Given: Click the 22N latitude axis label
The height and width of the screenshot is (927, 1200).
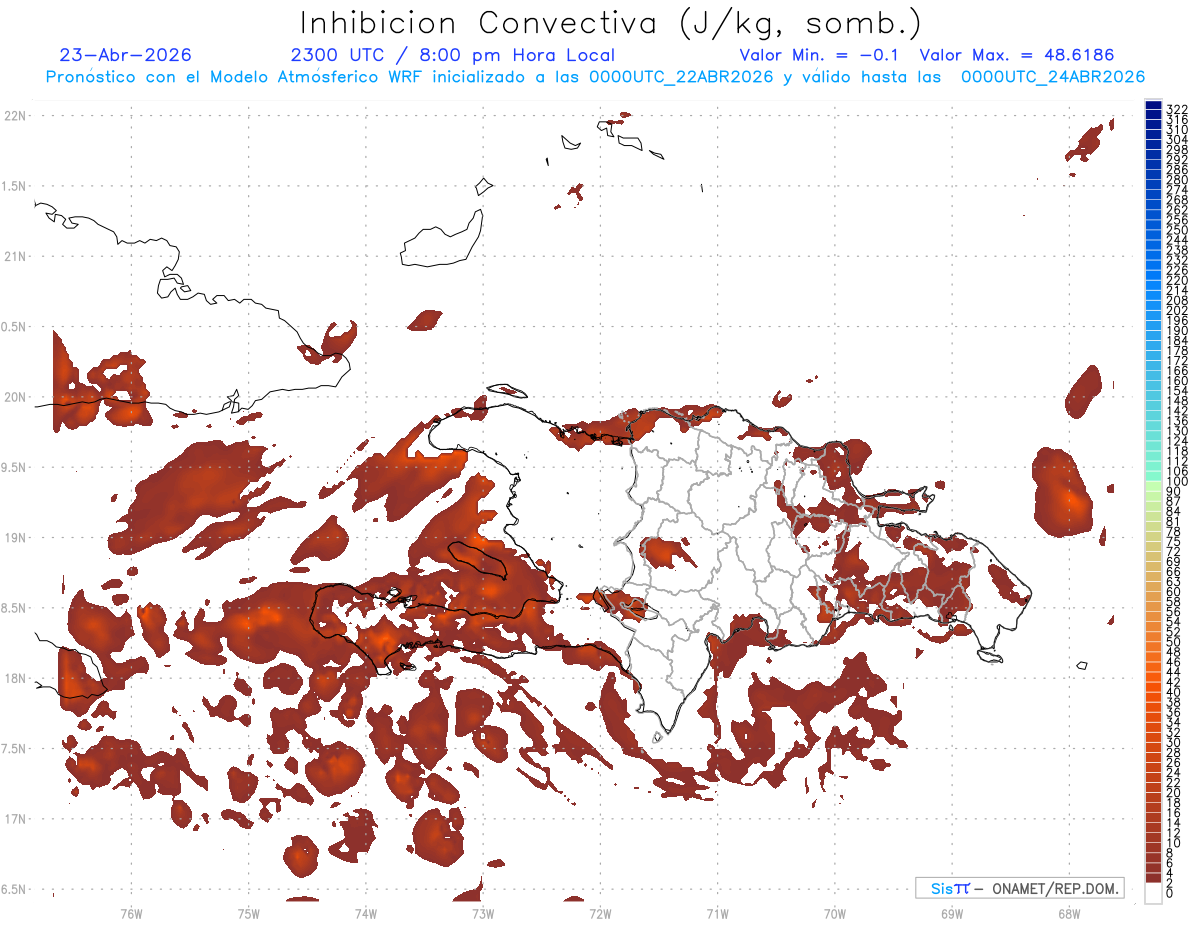Looking at the screenshot, I should (16, 116).
